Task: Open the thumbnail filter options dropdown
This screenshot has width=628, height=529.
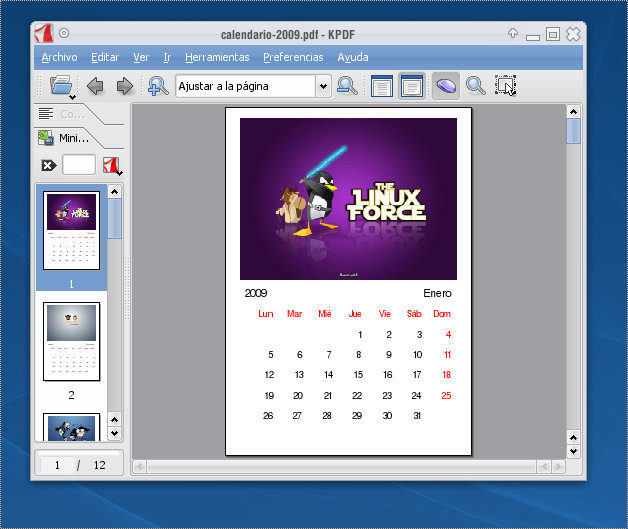Action: click(112, 166)
